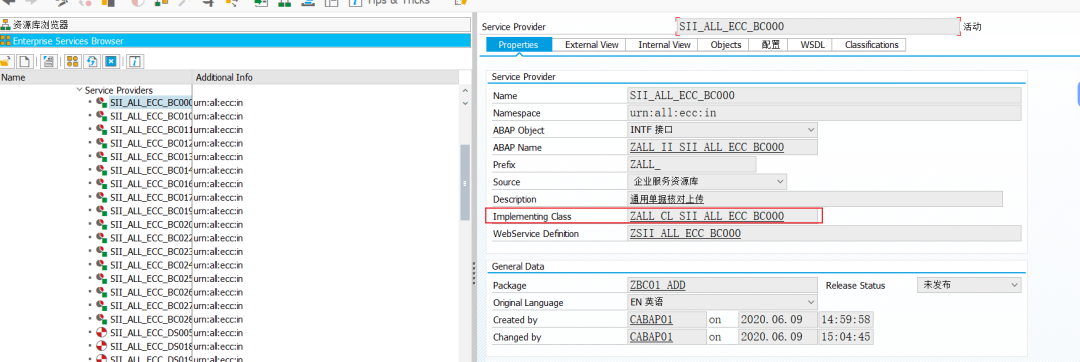Viewport: 1080px width, 362px height.
Task: Refresh the Enterprise Services Browser tree
Action: point(92,61)
